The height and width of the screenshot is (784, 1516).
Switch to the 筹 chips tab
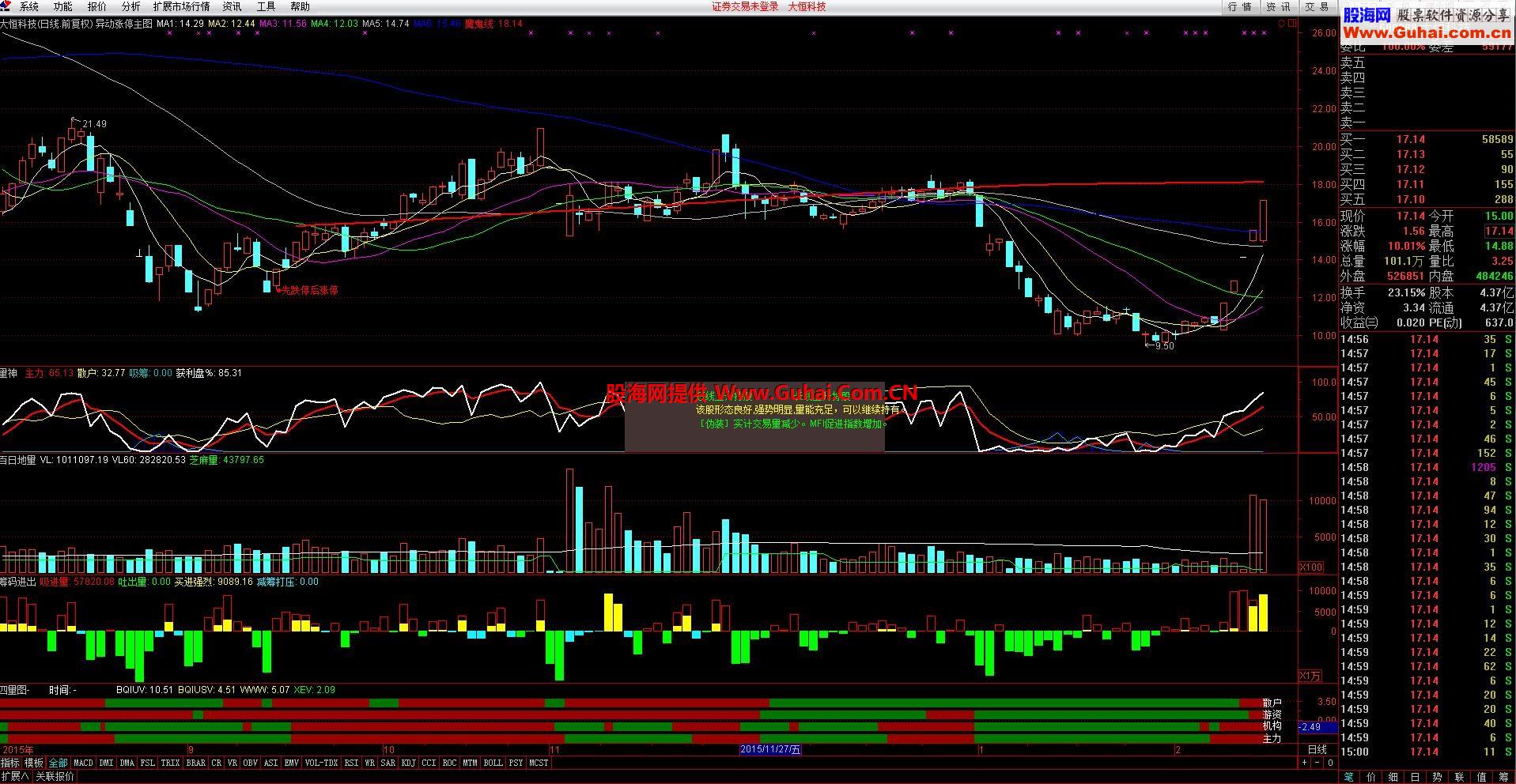[1504, 777]
